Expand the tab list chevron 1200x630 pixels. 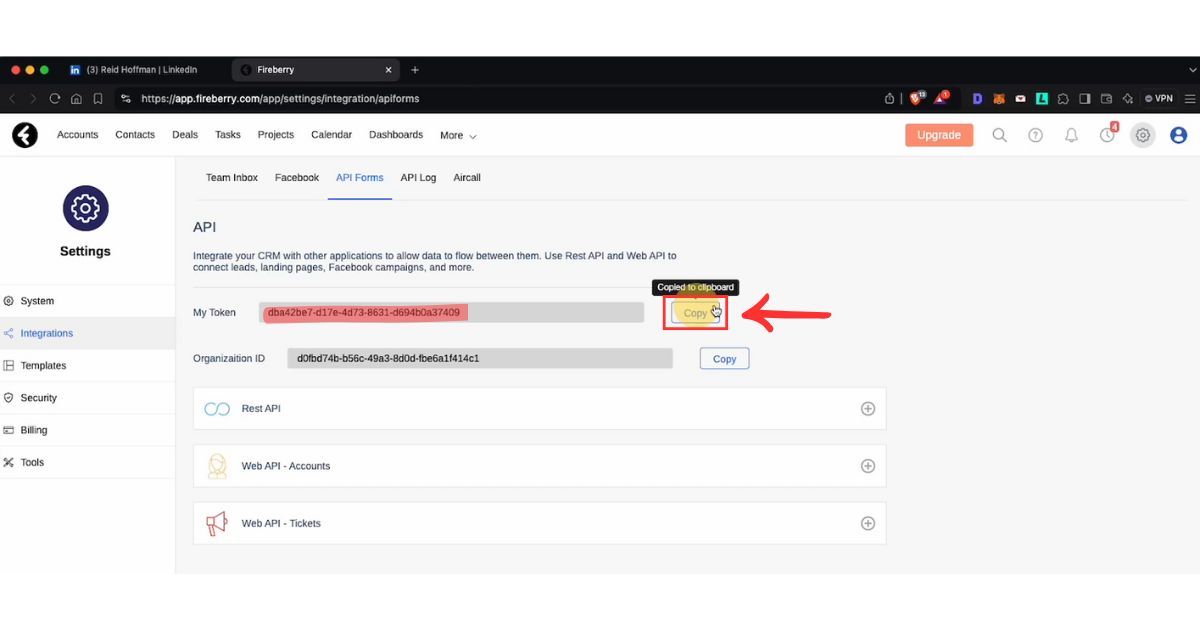(x=1192, y=70)
